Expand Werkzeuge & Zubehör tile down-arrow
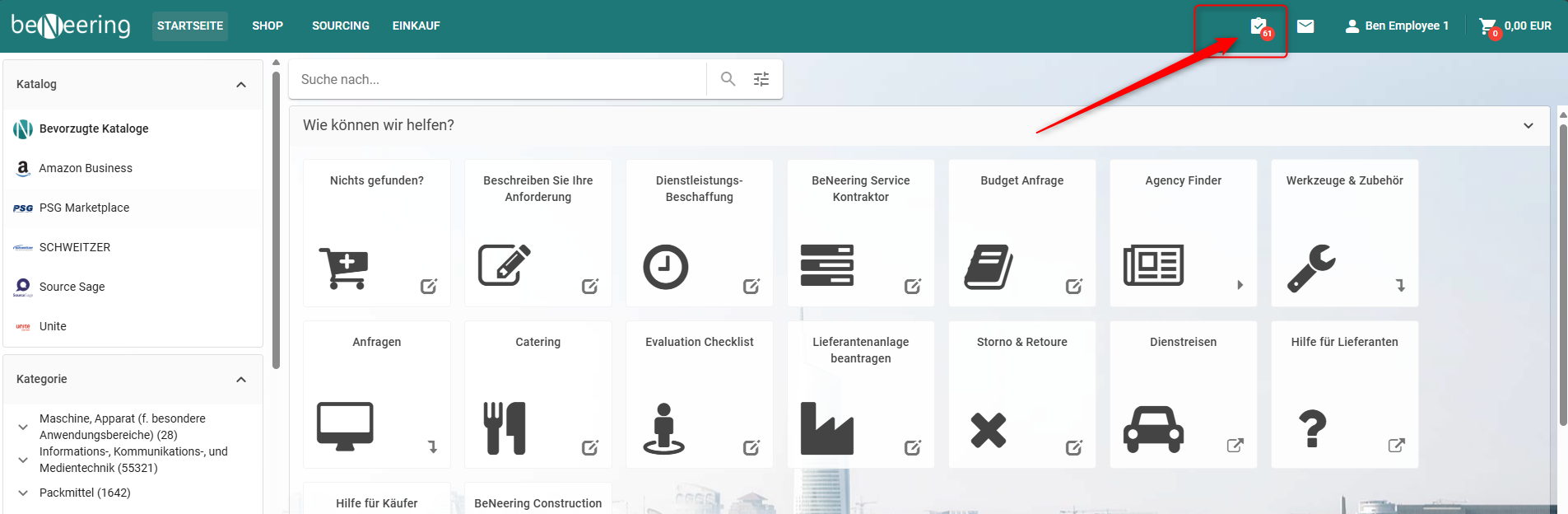 [1400, 286]
